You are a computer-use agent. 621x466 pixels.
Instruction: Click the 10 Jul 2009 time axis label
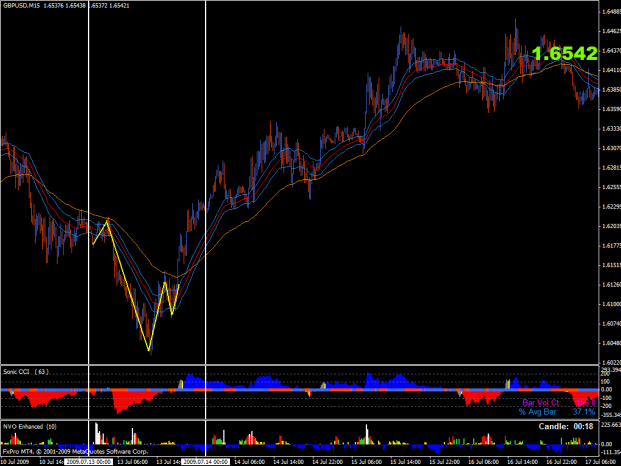(x=15, y=462)
